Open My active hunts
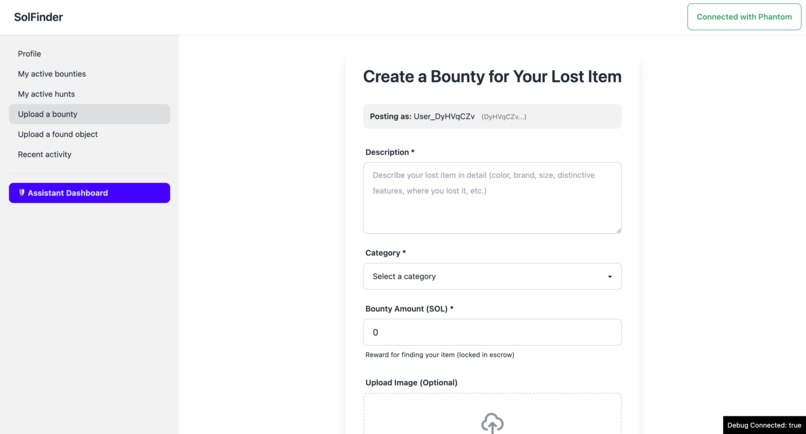Screen dimensions: 806x434 tap(46, 94)
